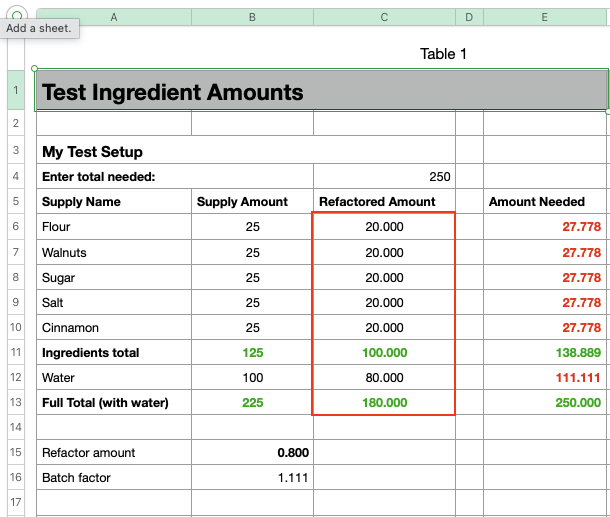
Task: Click the Salt cell
Action: pyautogui.click(x=114, y=303)
